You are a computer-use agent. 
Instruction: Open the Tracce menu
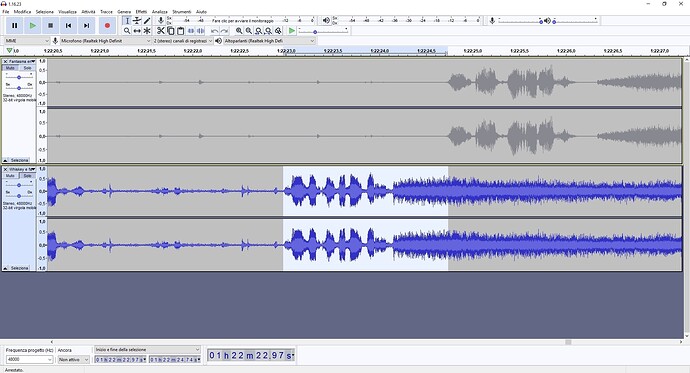pos(106,11)
